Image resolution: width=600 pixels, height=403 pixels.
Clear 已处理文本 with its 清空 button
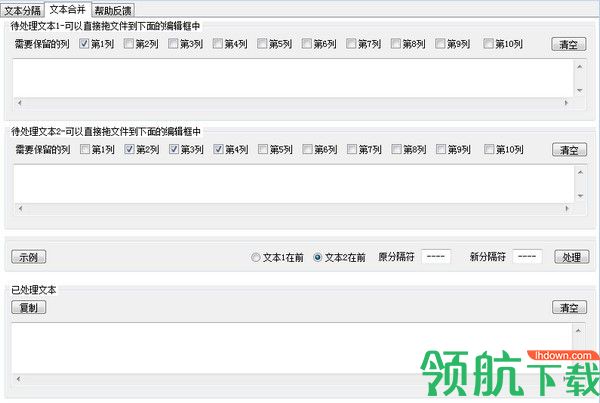569,307
